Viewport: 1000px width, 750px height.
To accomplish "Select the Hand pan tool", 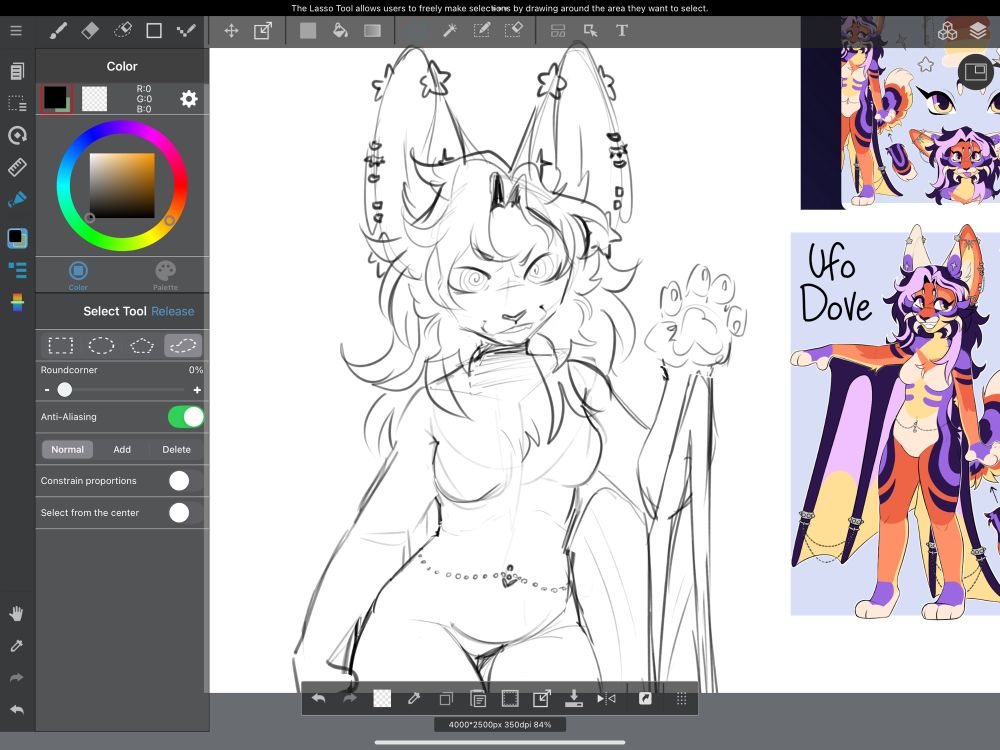I will [x=17, y=614].
